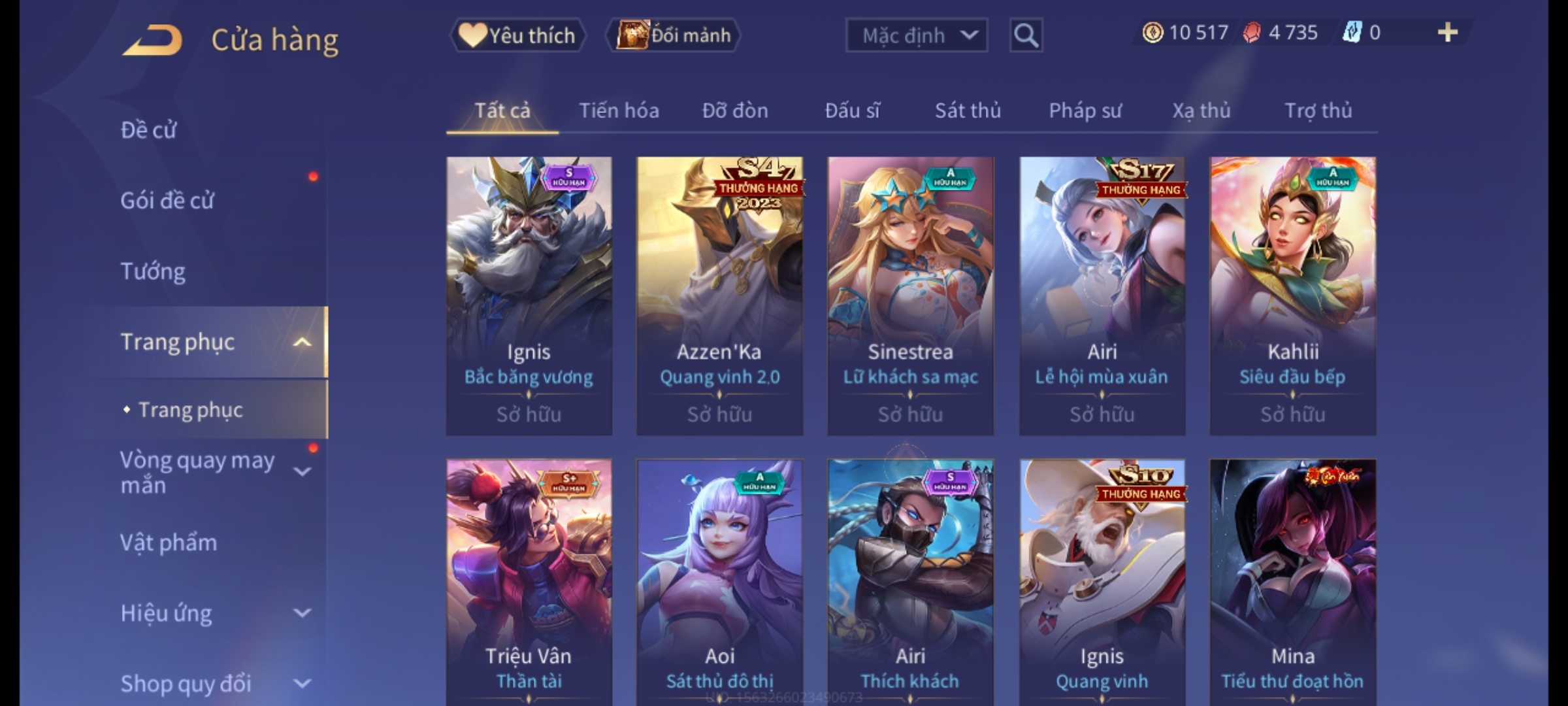The height and width of the screenshot is (706, 1568).
Task: Open the Mặc định sort dropdown
Action: (917, 35)
